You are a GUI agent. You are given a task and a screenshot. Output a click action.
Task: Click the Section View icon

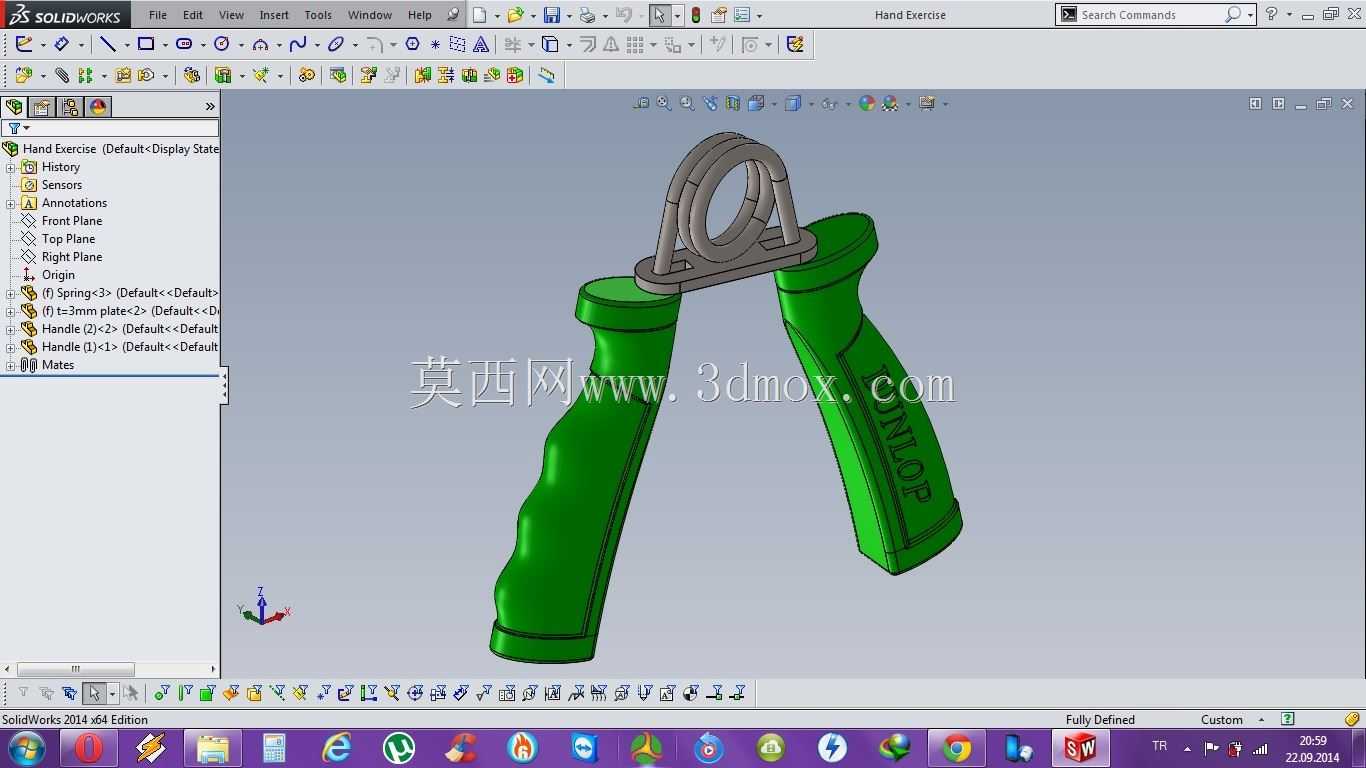733,103
